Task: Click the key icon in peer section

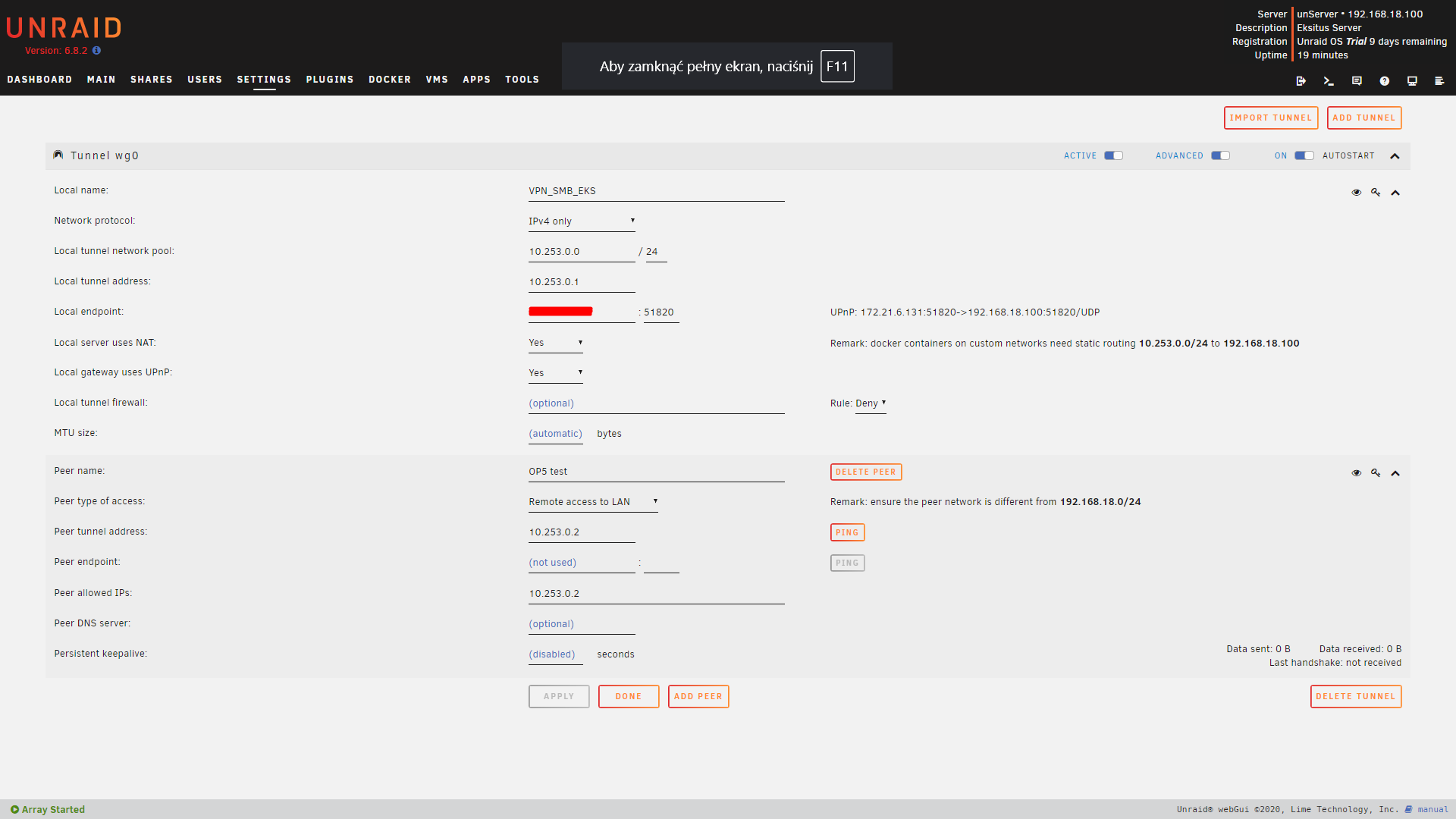Action: pyautogui.click(x=1376, y=473)
